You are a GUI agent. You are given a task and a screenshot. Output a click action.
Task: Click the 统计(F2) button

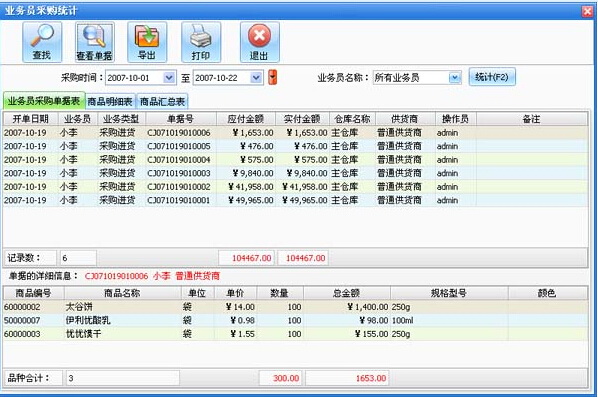point(492,77)
